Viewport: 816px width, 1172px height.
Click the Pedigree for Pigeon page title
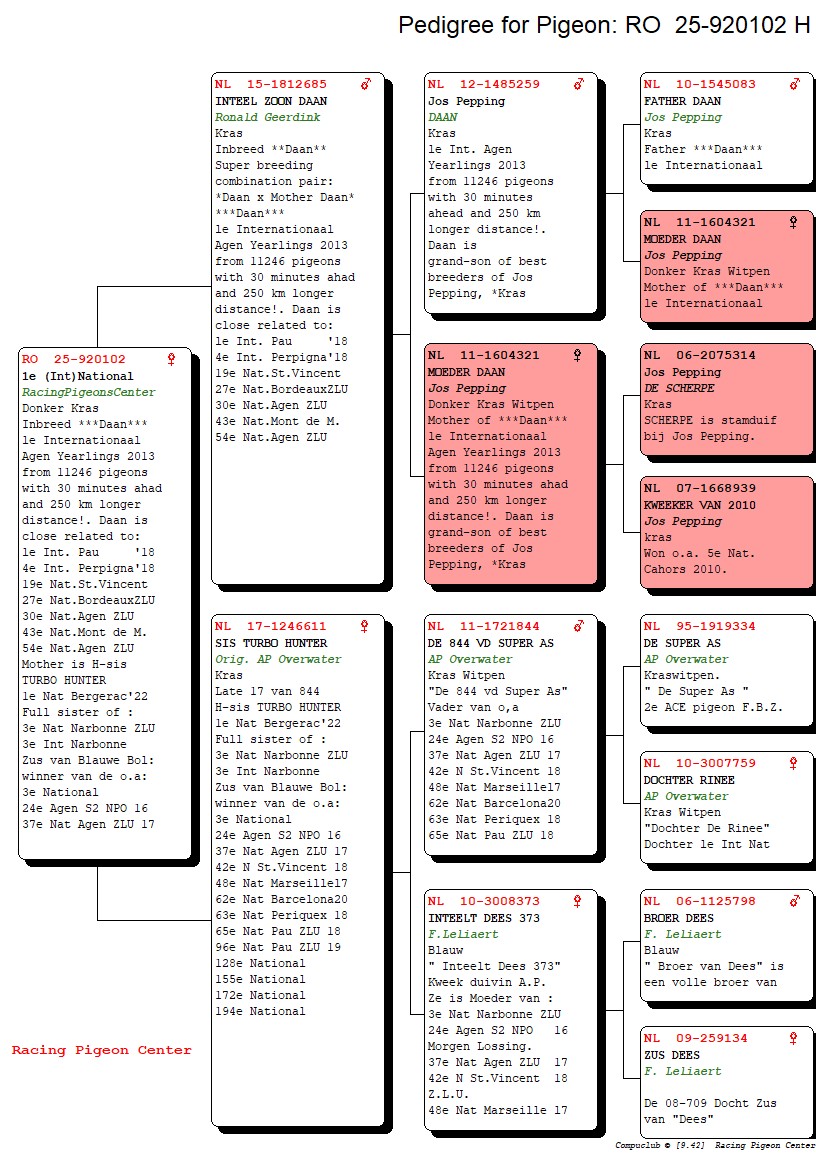603,26
